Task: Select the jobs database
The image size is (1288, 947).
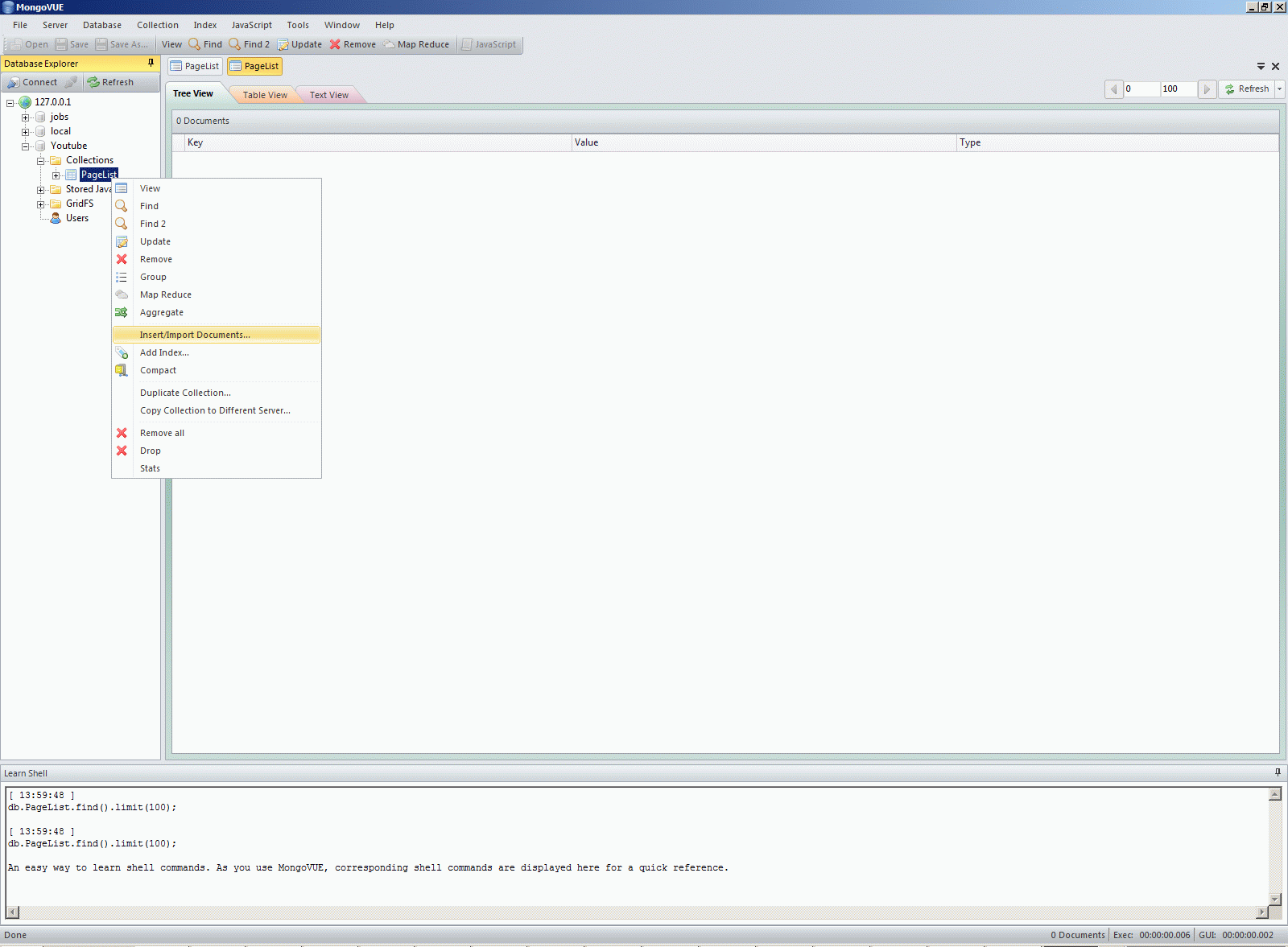Action: tap(60, 117)
